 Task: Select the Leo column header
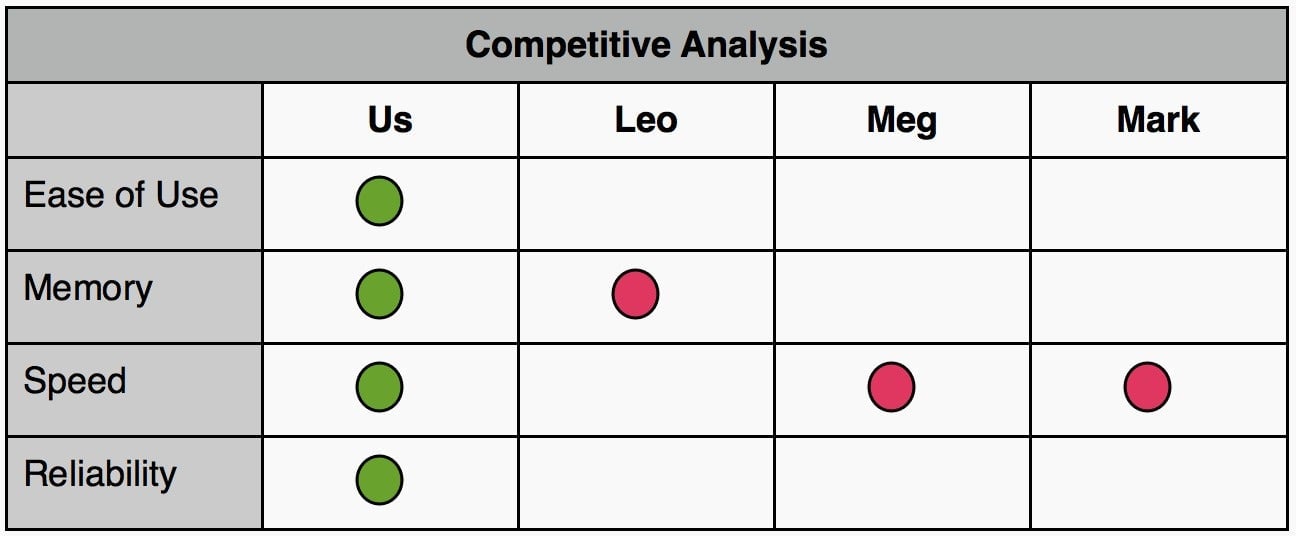pyautogui.click(x=646, y=120)
